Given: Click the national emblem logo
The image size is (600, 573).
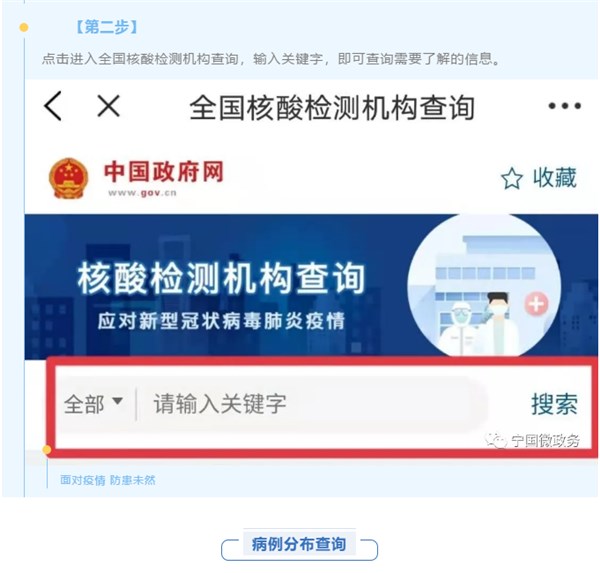Looking at the screenshot, I should coord(68,178).
